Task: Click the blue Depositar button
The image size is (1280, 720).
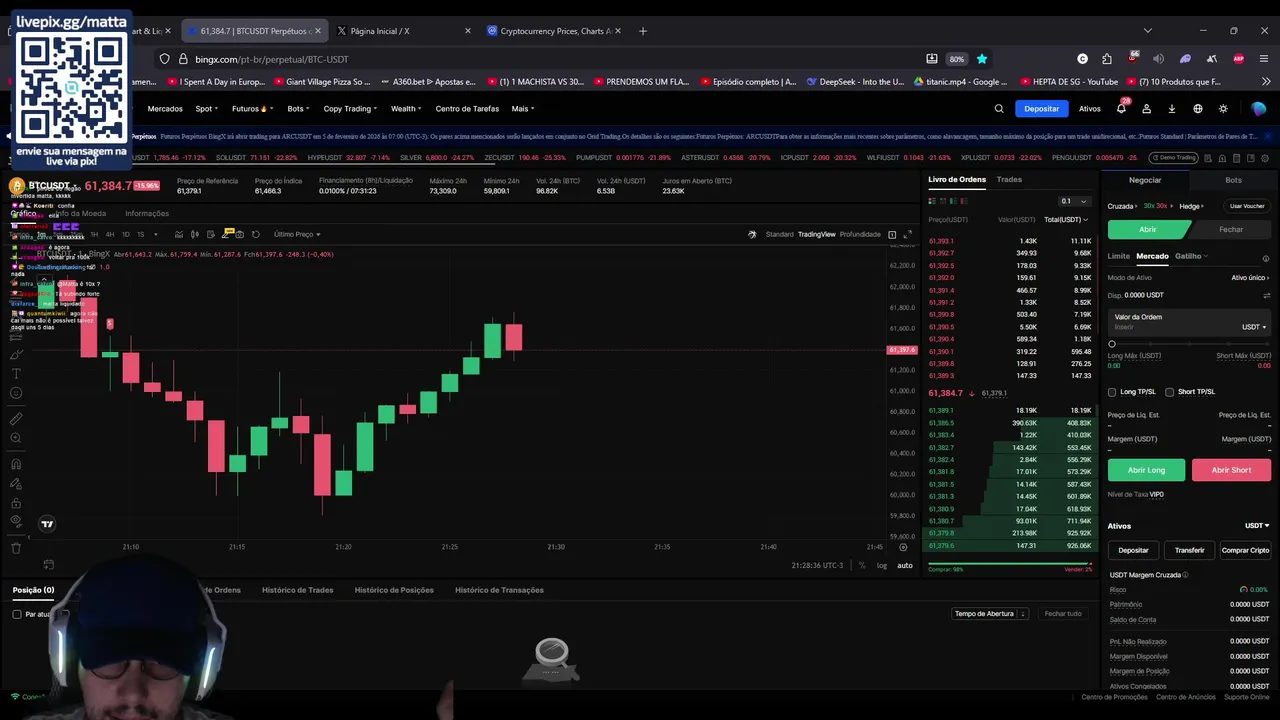Action: [1041, 109]
